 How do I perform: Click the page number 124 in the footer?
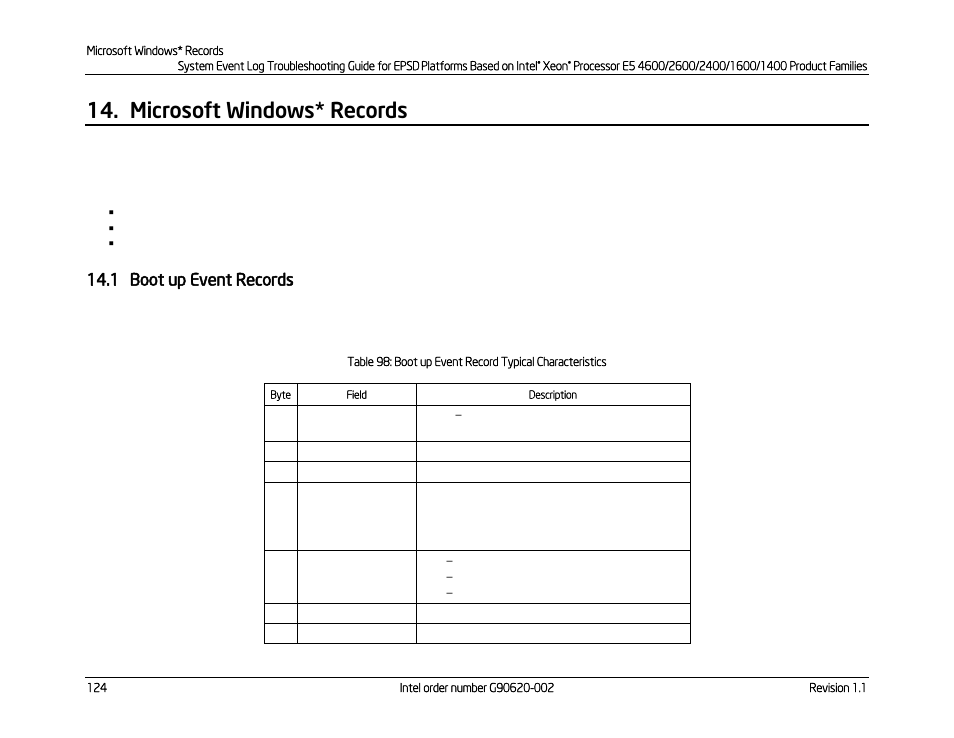pyautogui.click(x=97, y=688)
